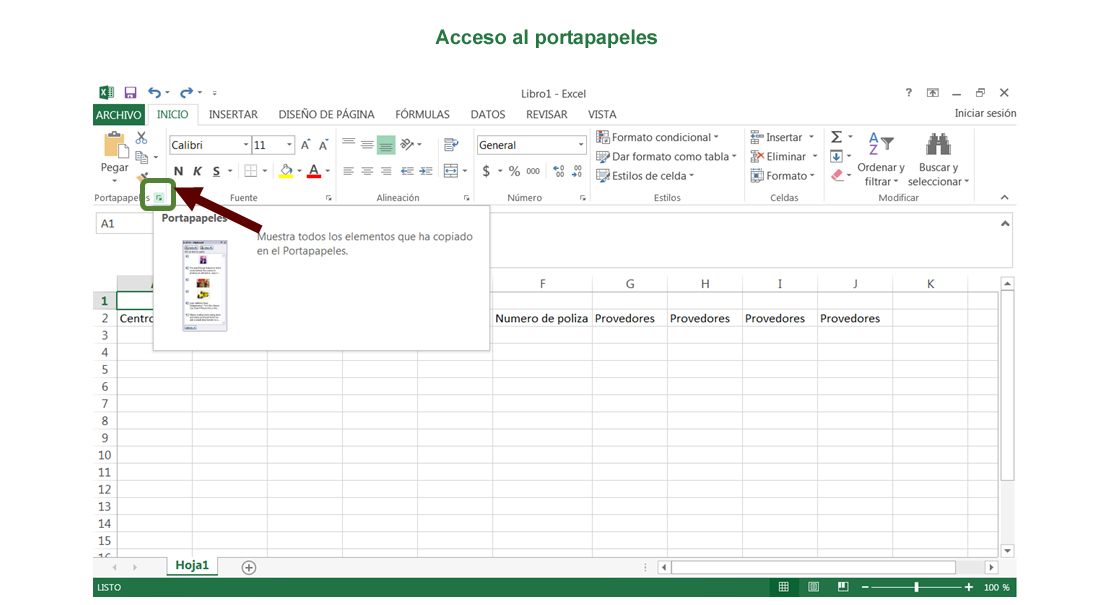Viewport: 1098px width, 605px height.
Task: Apply accounting dollar number format
Action: 486,171
